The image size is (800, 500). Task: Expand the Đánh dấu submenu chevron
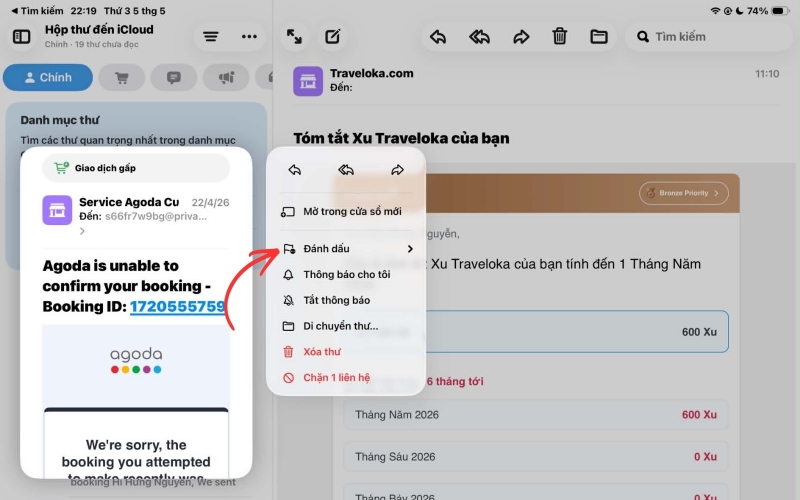[x=410, y=248]
